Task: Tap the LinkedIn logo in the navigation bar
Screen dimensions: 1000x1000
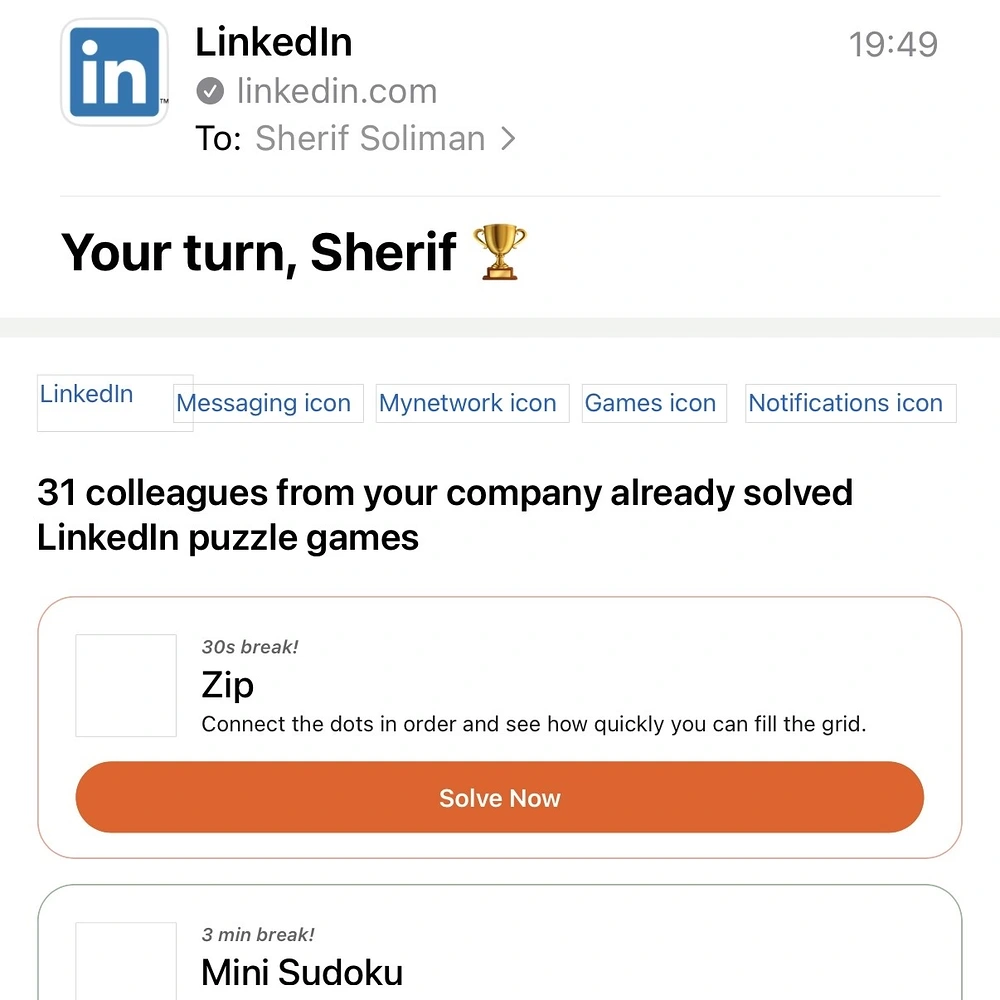Action: 86,394
